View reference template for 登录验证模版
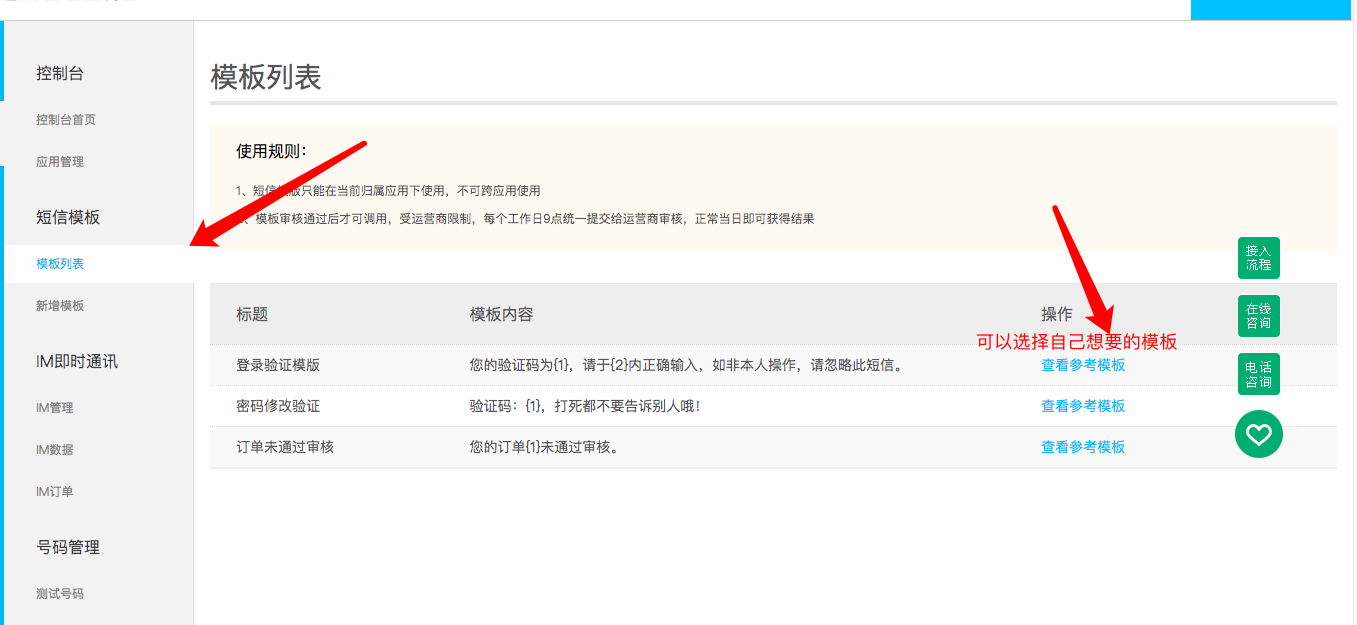The image size is (1357, 625). click(1083, 365)
